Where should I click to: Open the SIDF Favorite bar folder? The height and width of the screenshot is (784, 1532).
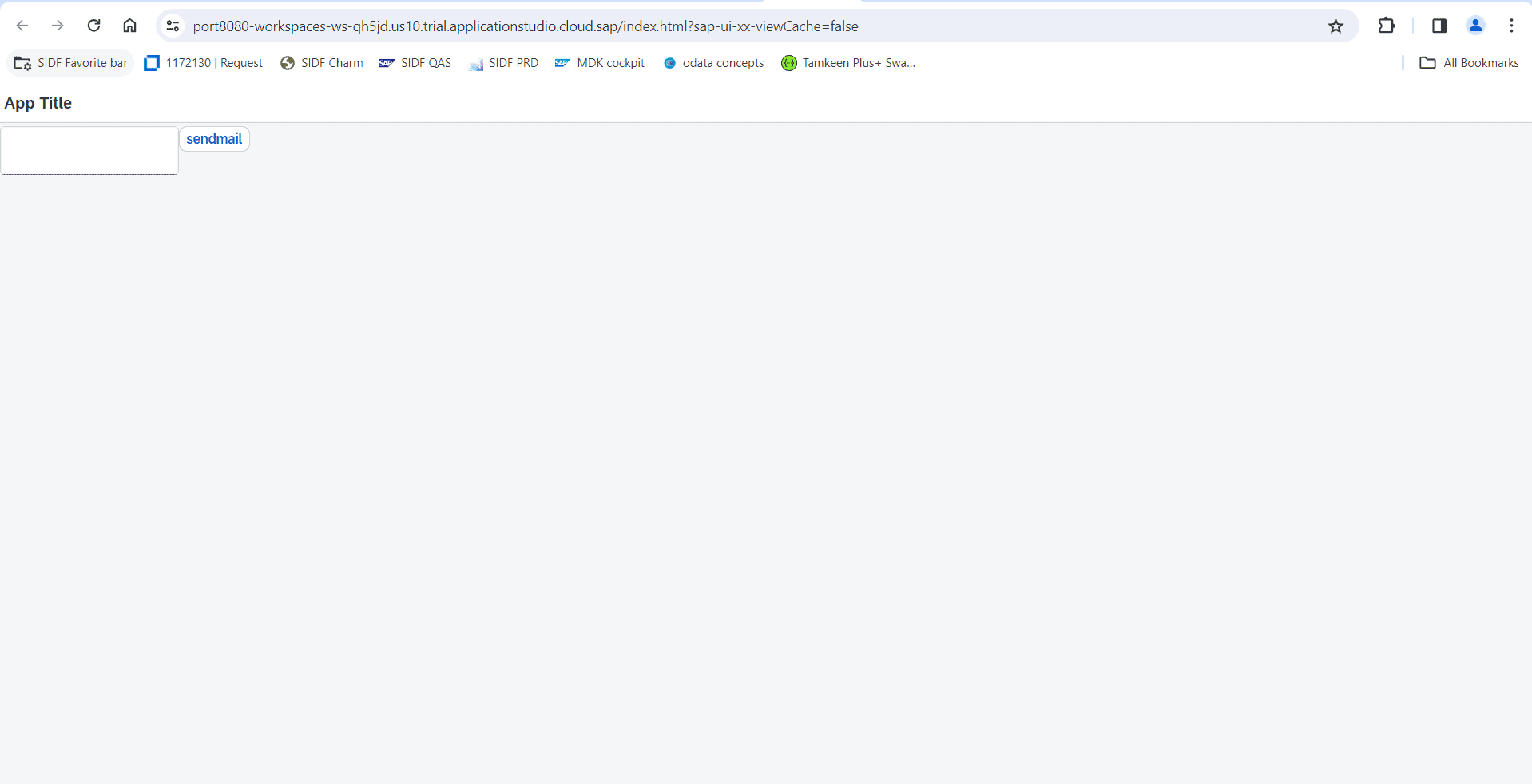69,62
